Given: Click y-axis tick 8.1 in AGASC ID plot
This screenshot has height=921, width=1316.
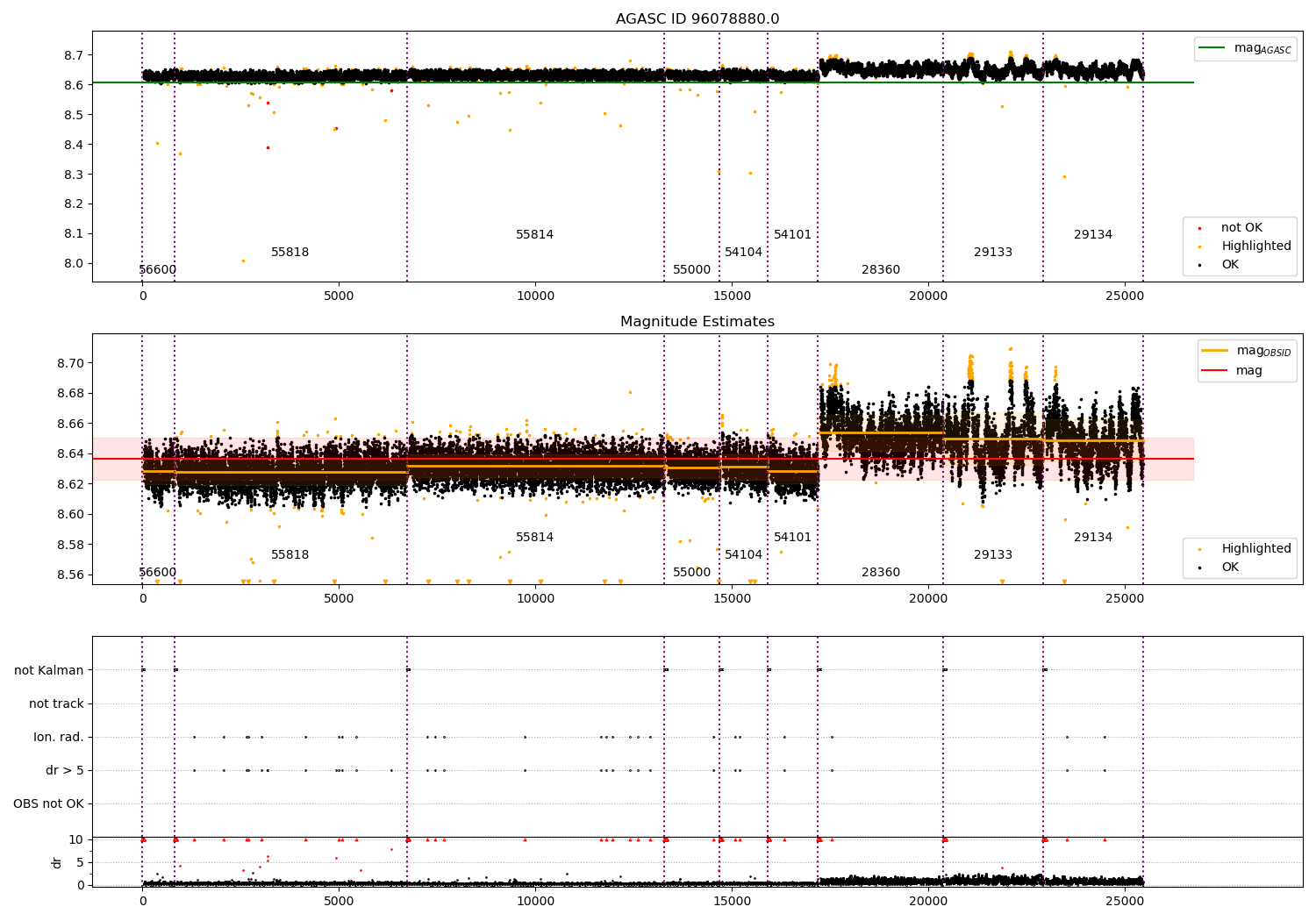Looking at the screenshot, I should (x=74, y=233).
